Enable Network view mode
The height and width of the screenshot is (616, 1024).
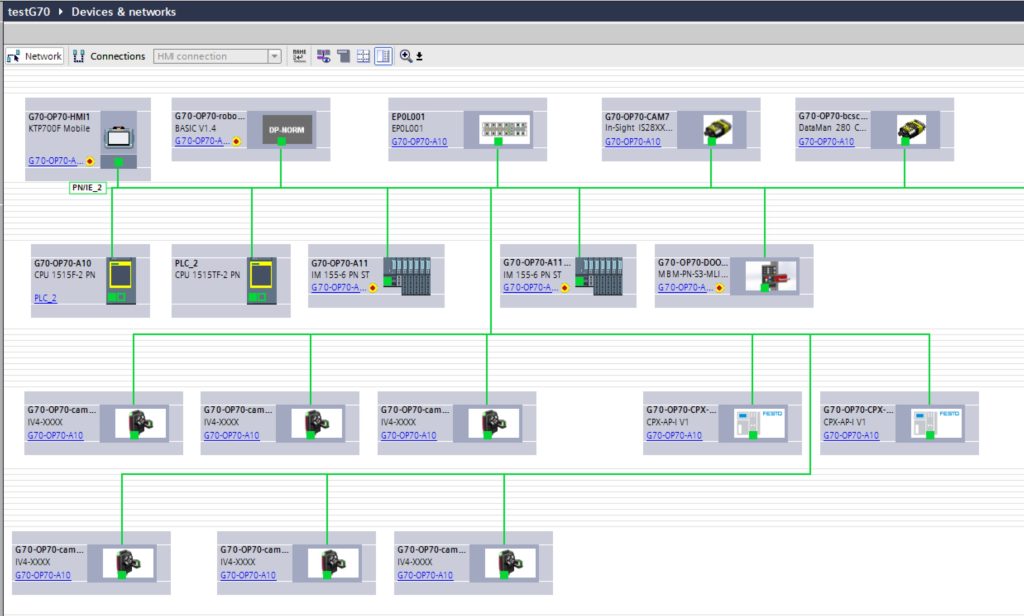coord(35,56)
